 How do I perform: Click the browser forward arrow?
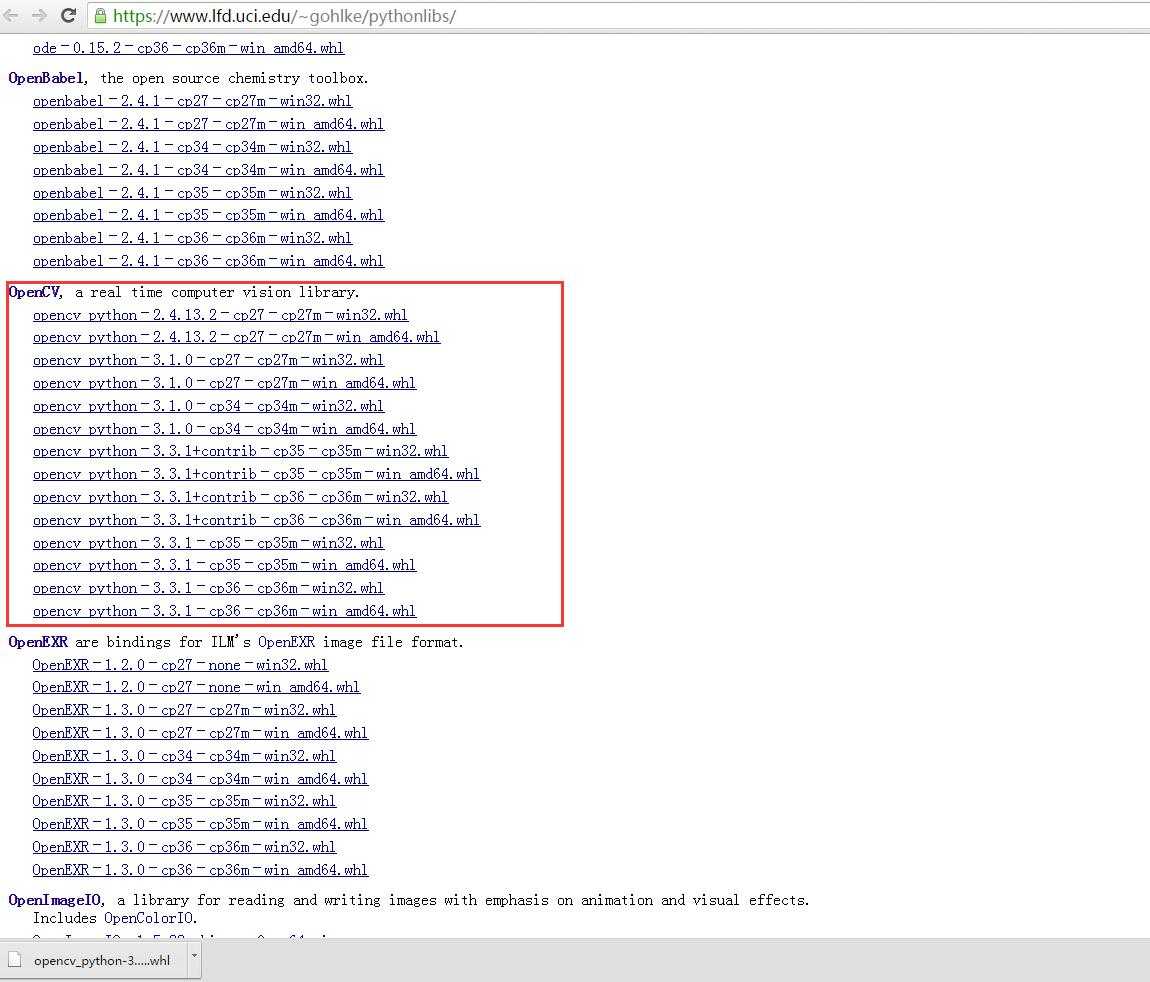(x=39, y=15)
